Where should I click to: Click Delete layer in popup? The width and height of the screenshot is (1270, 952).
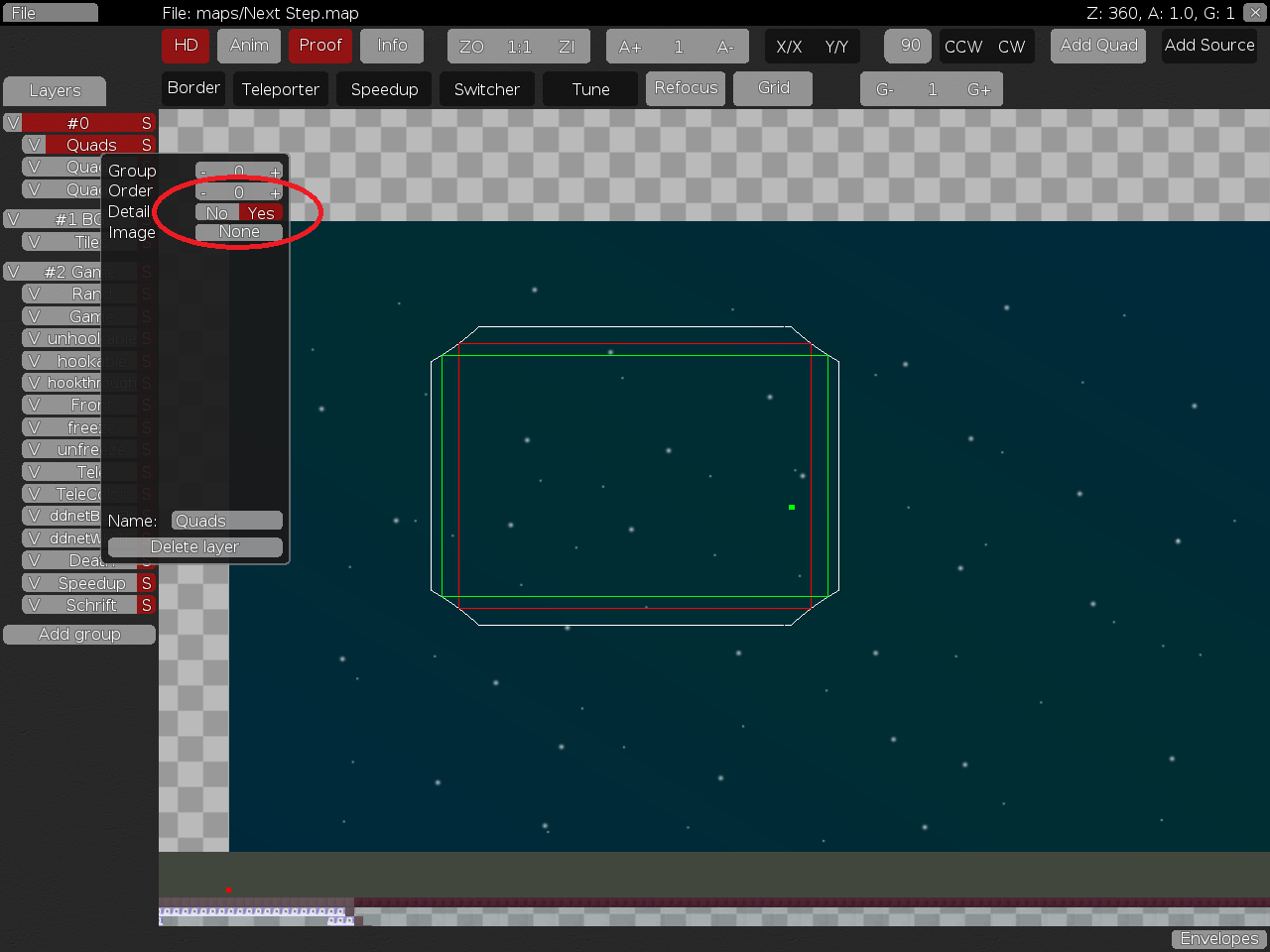[x=194, y=546]
